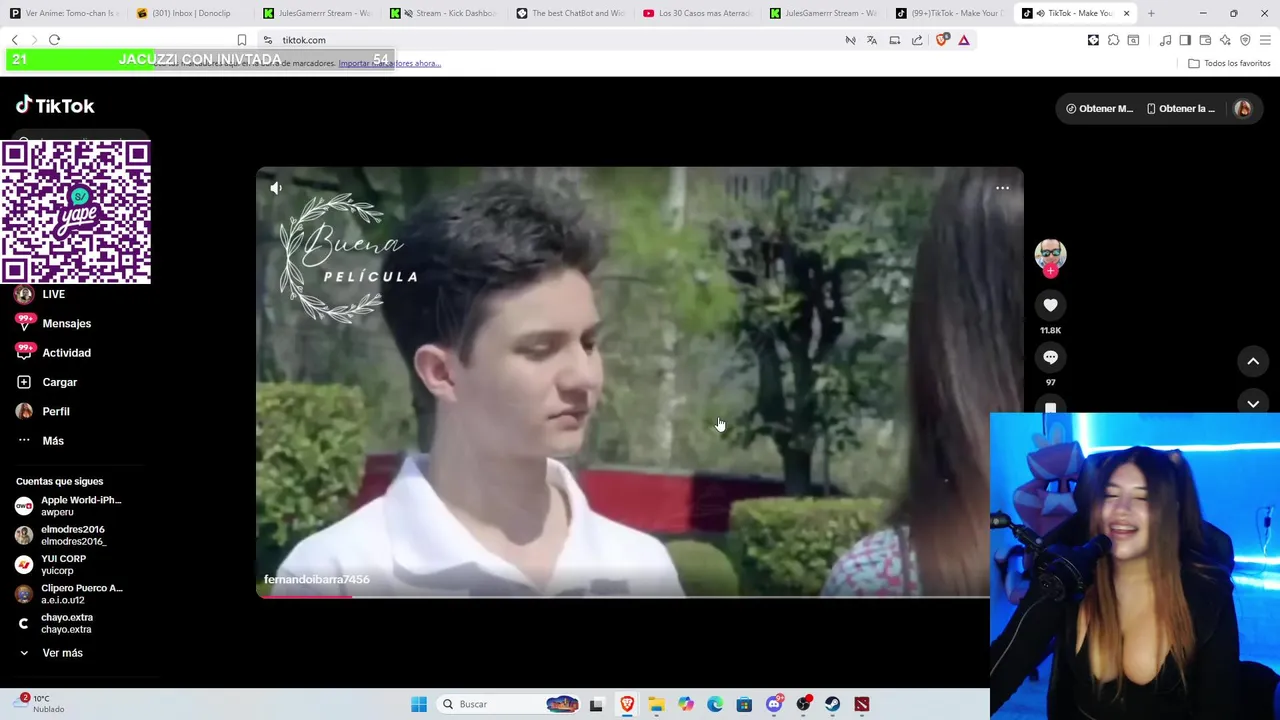Mute the TikTok video sound
1280x720 pixels.
pos(276,188)
